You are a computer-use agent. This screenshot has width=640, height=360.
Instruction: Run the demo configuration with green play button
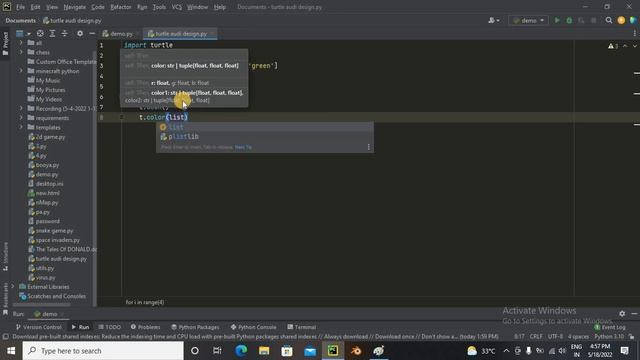(557, 20)
